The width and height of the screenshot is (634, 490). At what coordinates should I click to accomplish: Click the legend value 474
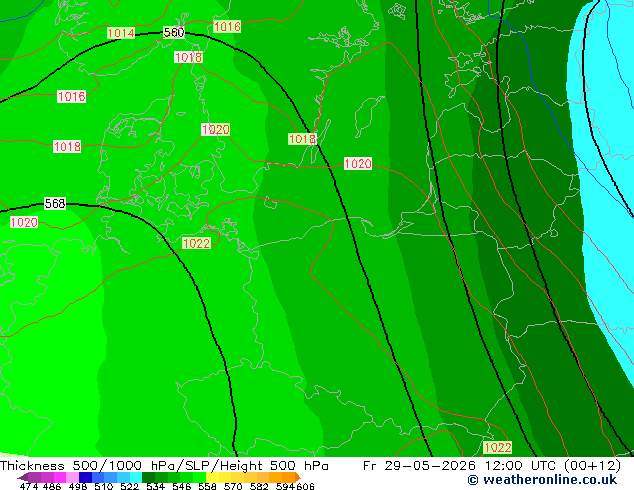click(x=29, y=486)
